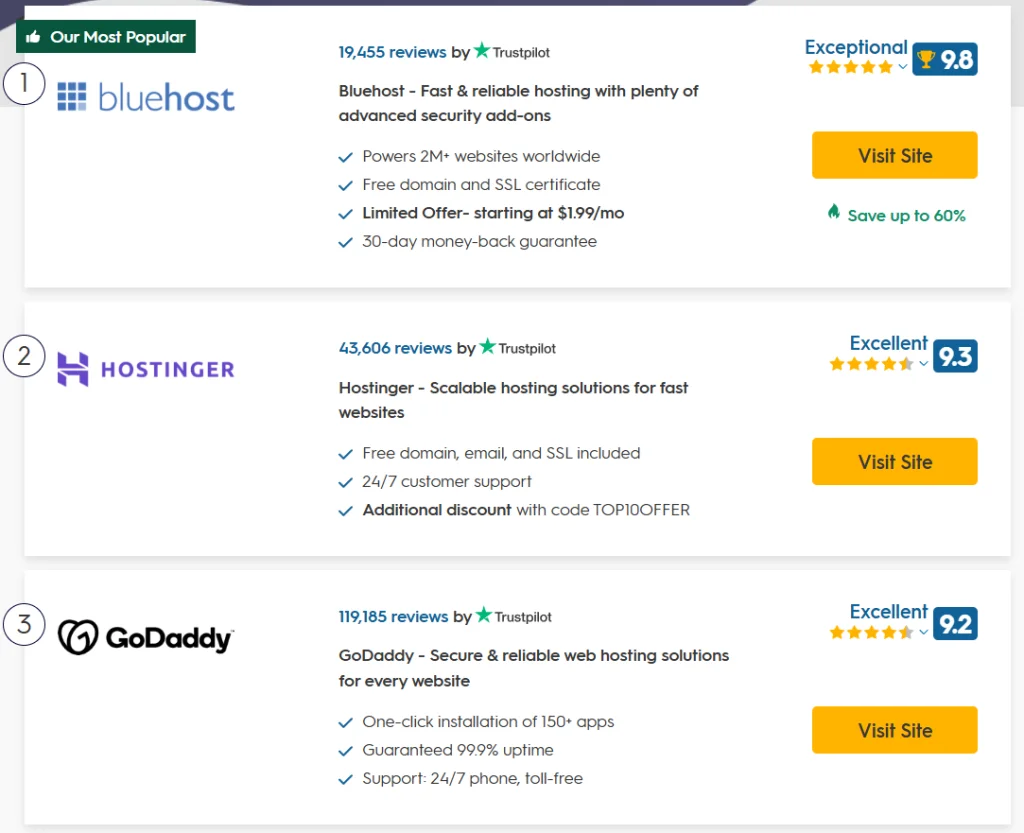Expand GoDaddy rating chevron next to stars

[923, 632]
